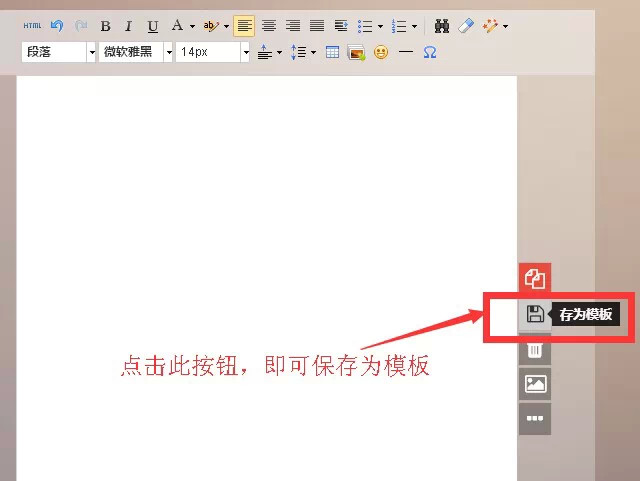Viewport: 640px width, 481px height.
Task: Insert a horizontal rule line
Action: [406, 52]
